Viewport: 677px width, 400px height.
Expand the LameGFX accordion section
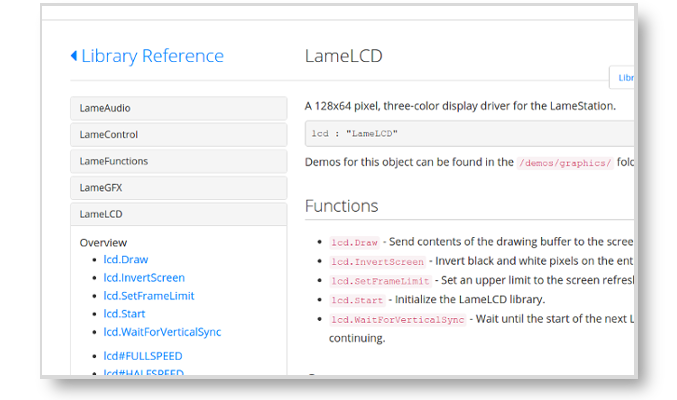(x=179, y=188)
